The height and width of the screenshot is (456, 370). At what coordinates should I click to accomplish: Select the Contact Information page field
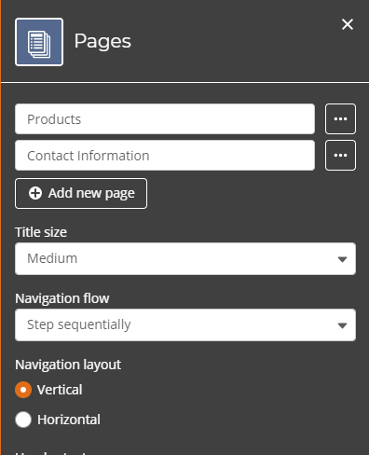coord(165,156)
